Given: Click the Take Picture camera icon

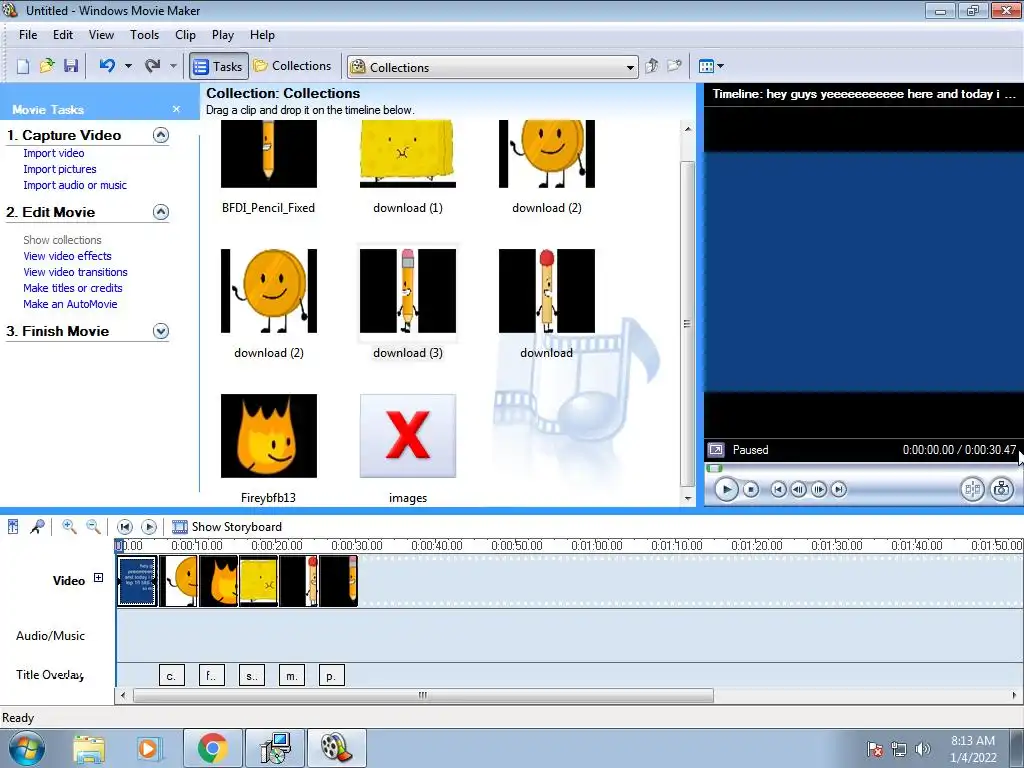Looking at the screenshot, I should pyautogui.click(x=1002, y=489).
